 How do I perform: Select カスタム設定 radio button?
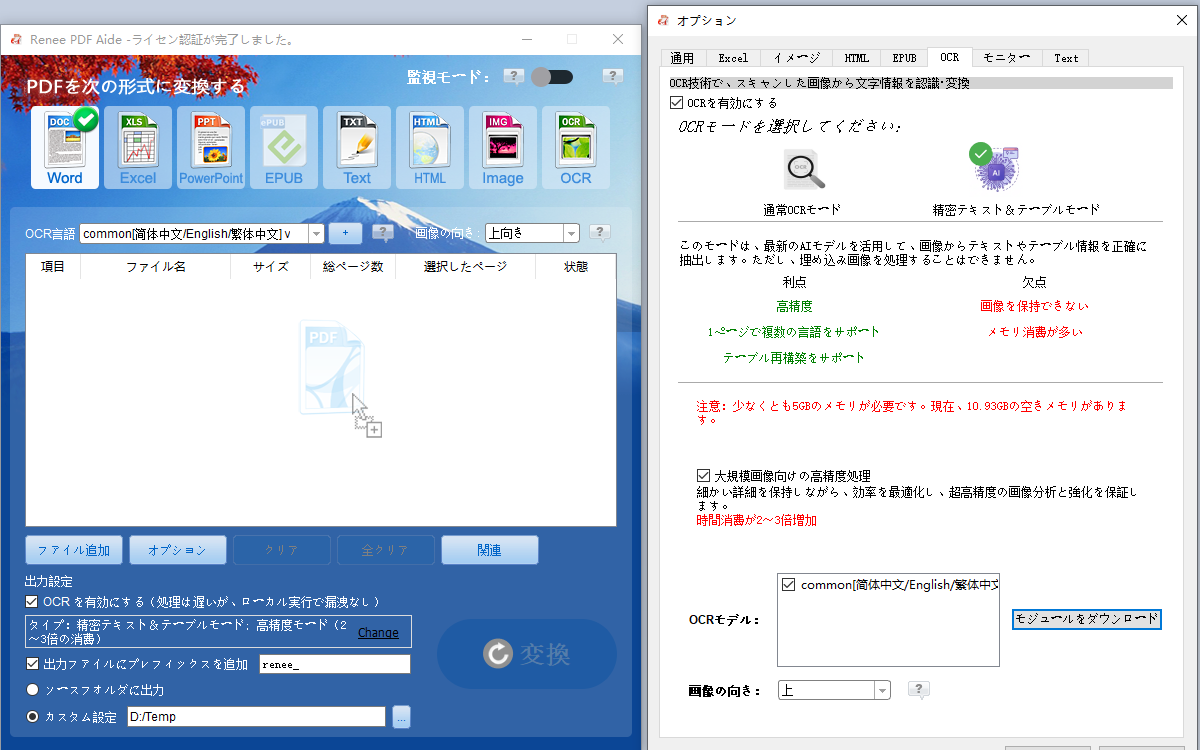pos(33,717)
